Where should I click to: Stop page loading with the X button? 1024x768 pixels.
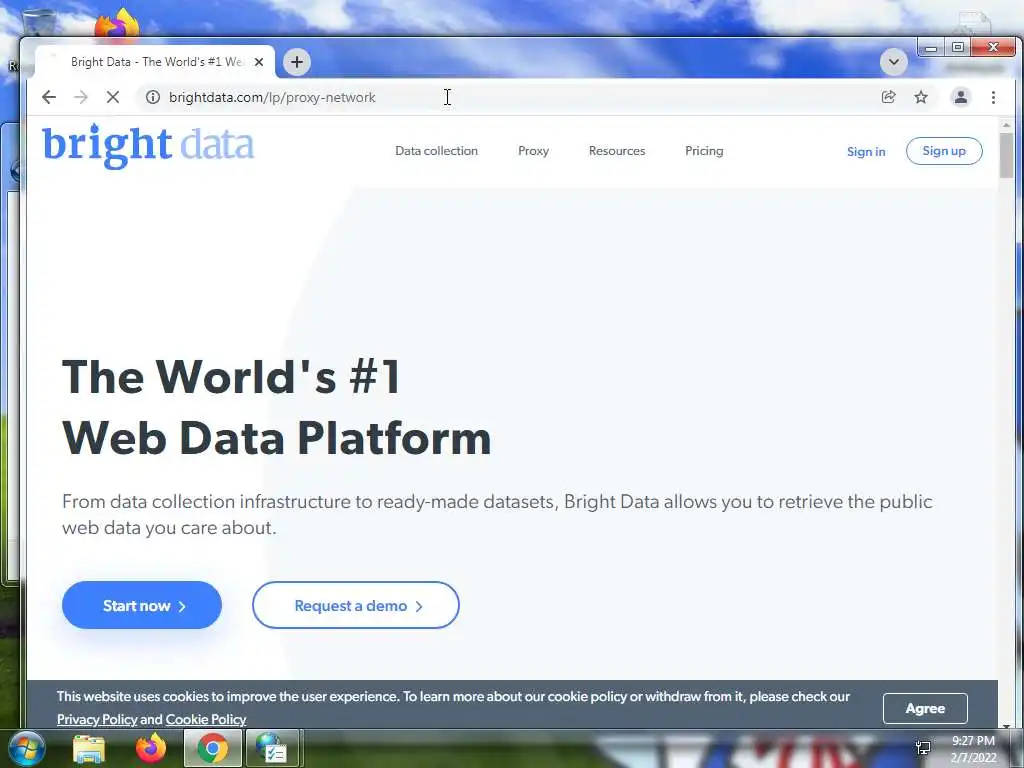point(113,97)
